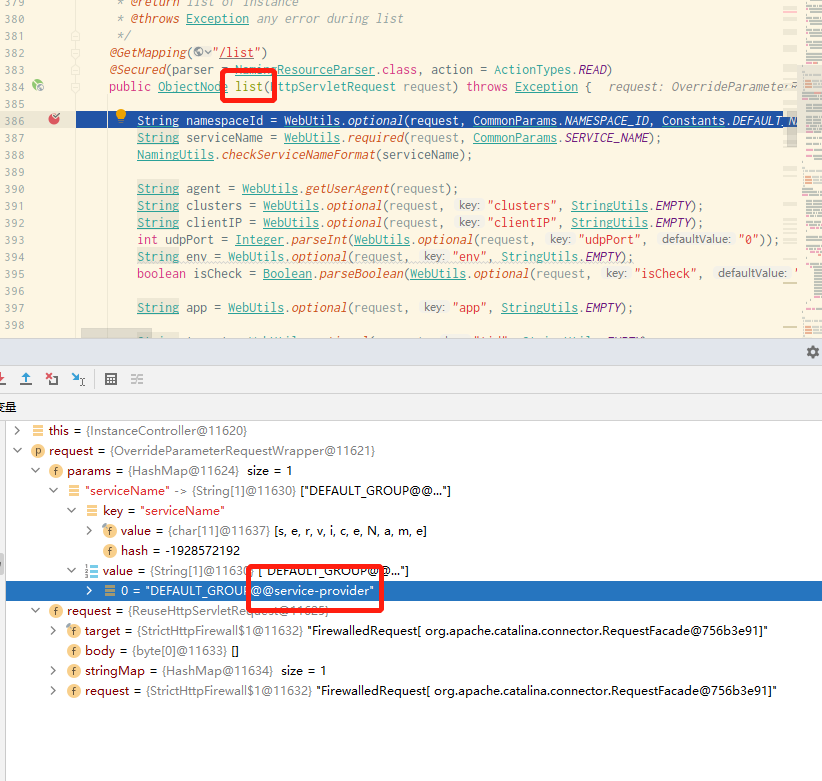
Task: Click the Integer class reference on line 393
Action: [259, 240]
